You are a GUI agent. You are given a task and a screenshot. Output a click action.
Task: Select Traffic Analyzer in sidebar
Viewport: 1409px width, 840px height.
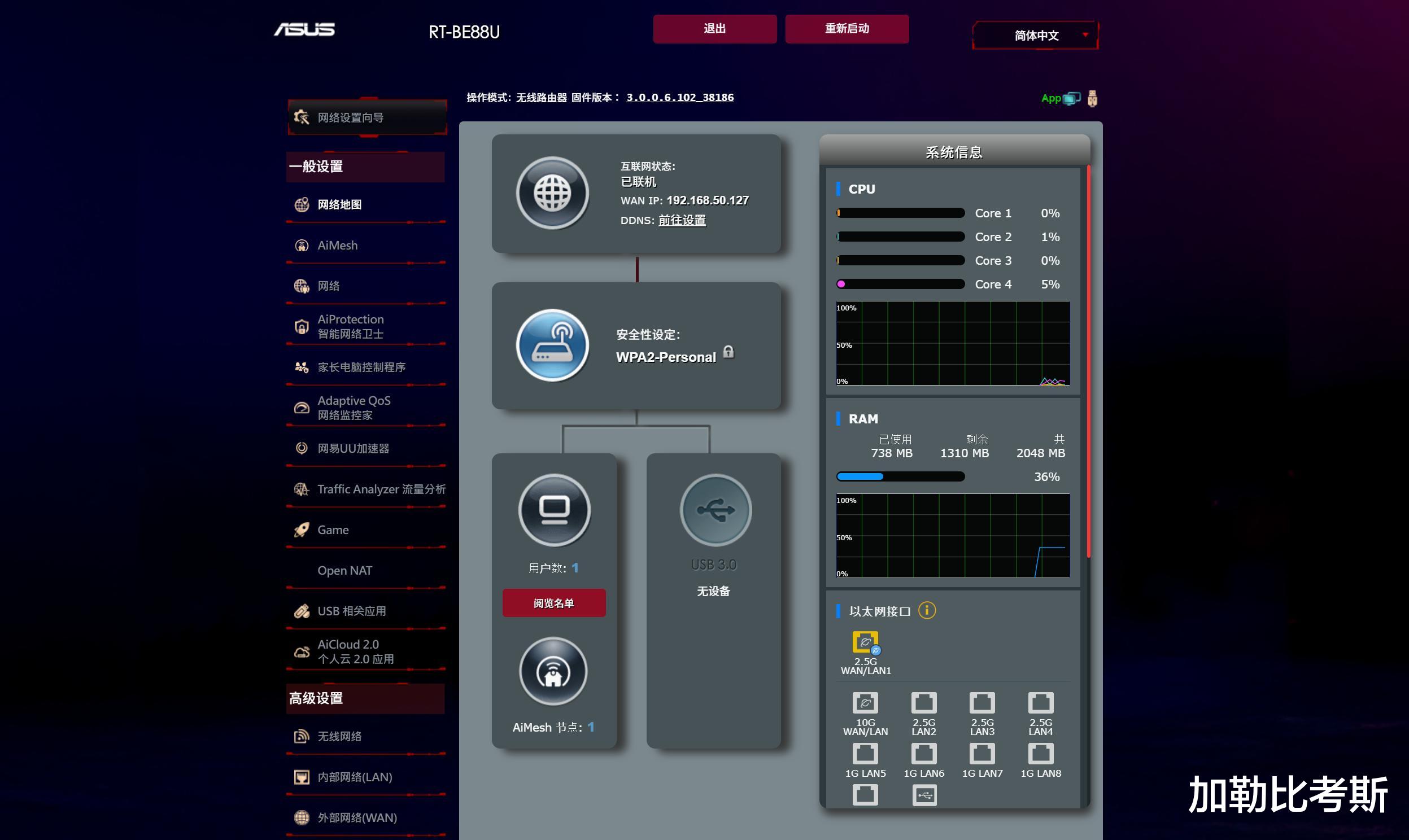click(381, 489)
